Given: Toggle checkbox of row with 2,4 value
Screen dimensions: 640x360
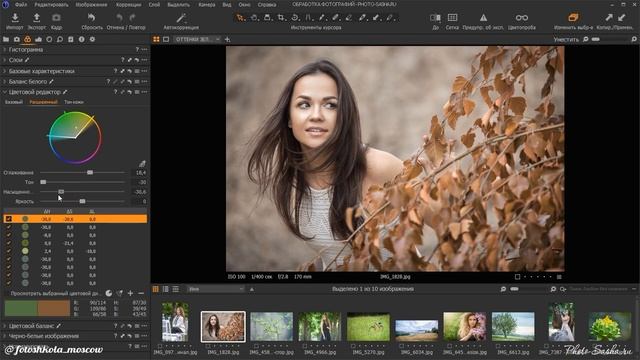Looking at the screenshot, I should coord(9,251).
